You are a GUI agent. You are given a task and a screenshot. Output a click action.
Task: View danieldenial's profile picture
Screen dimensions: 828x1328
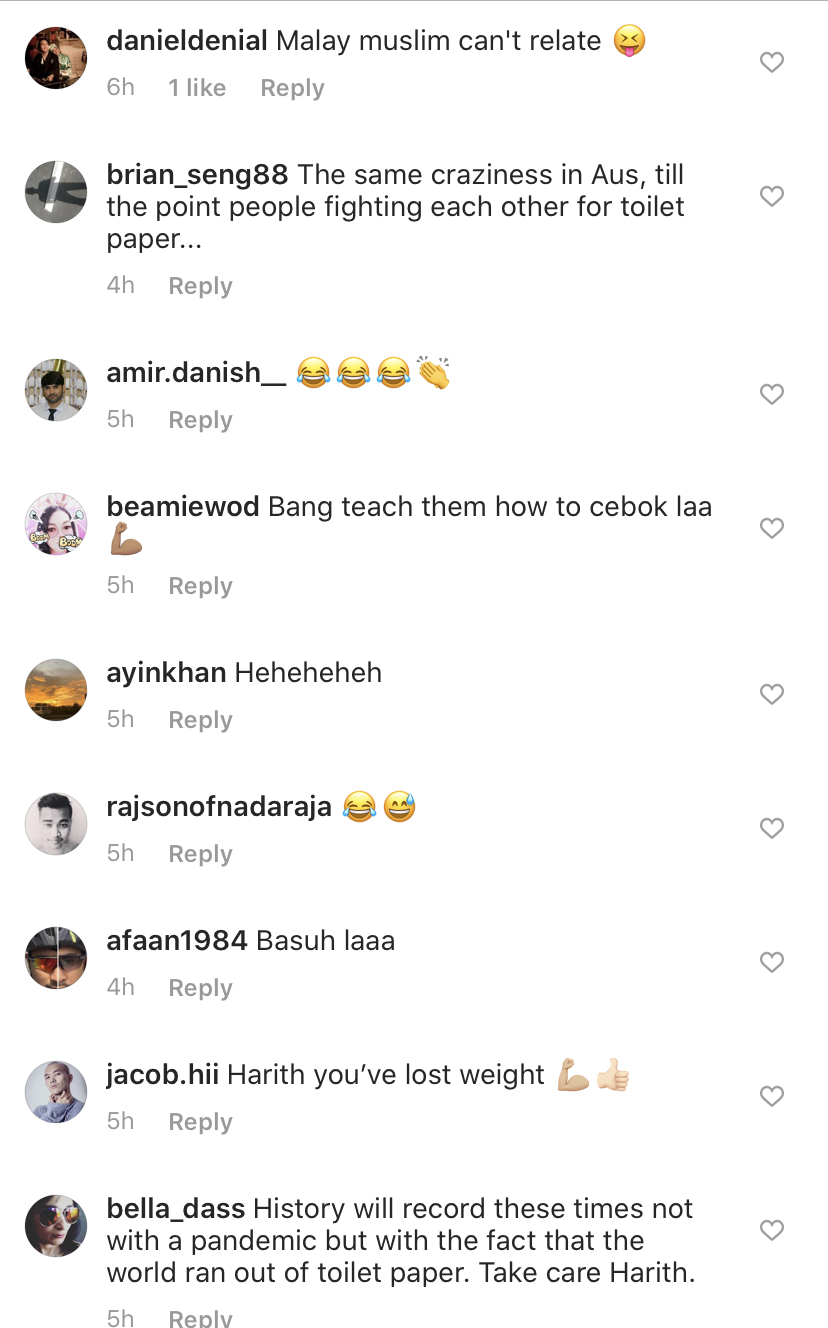[x=56, y=58]
